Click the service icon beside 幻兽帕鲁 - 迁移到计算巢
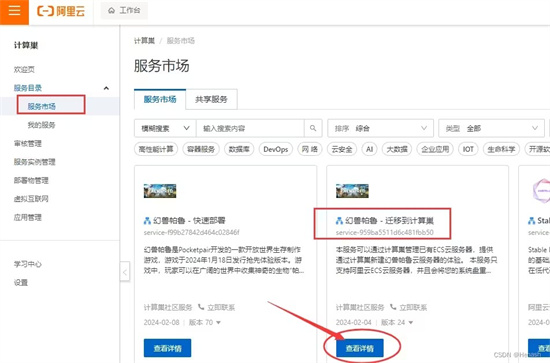This screenshot has width=550, height=363. [339, 221]
